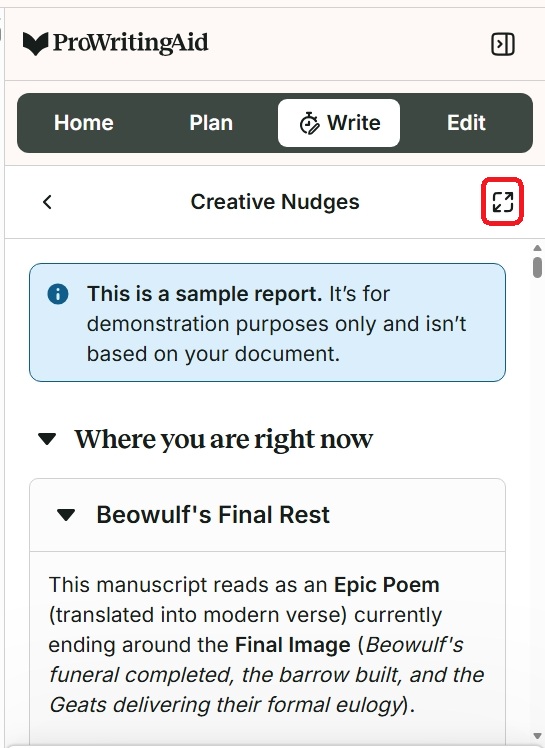545x748 pixels.
Task: Collapse the Beowulf's Final Rest triangle
Action: pos(65,515)
